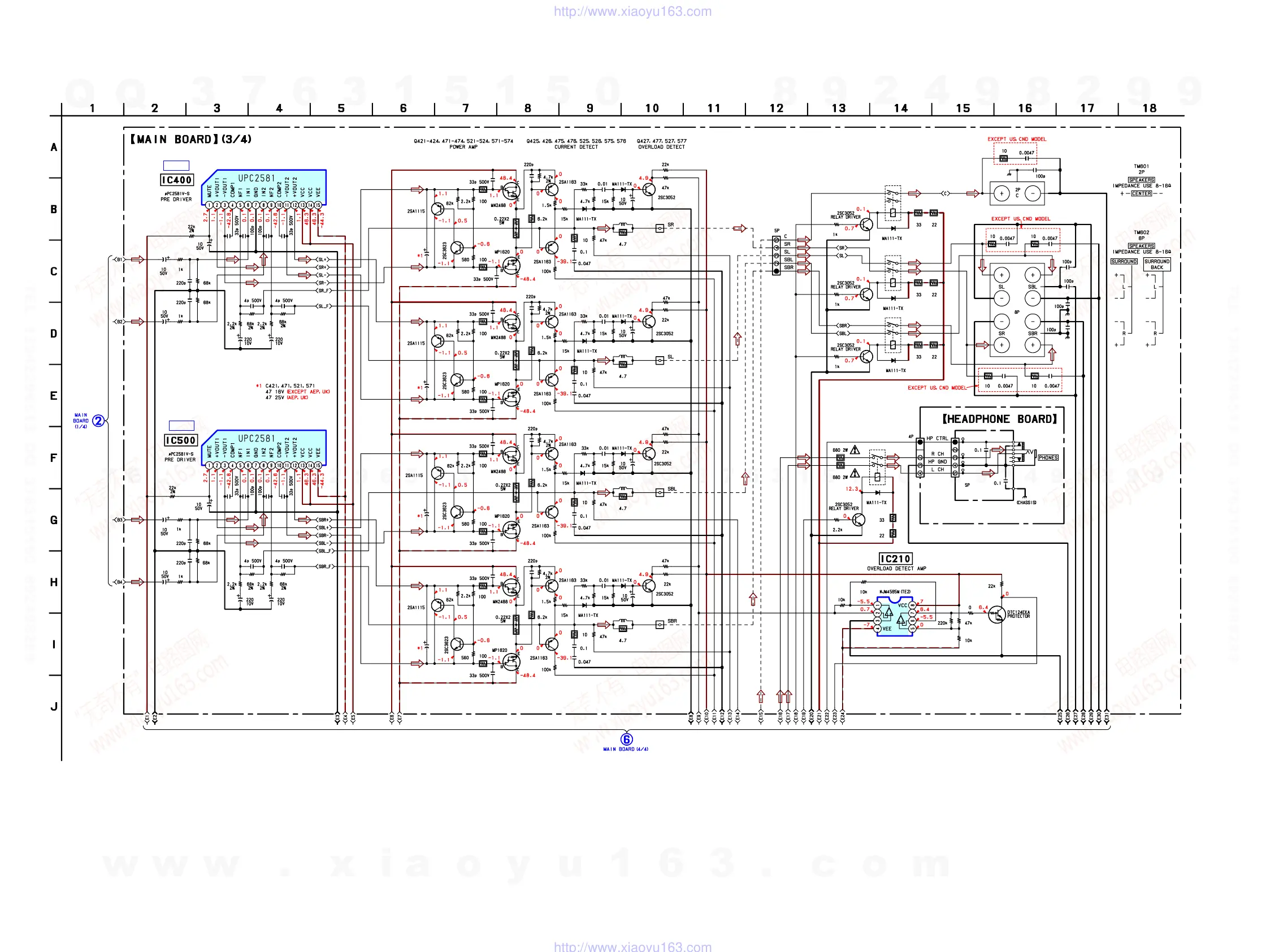Click circled 2 Main Board (1/4) marker

pyautogui.click(x=98, y=421)
